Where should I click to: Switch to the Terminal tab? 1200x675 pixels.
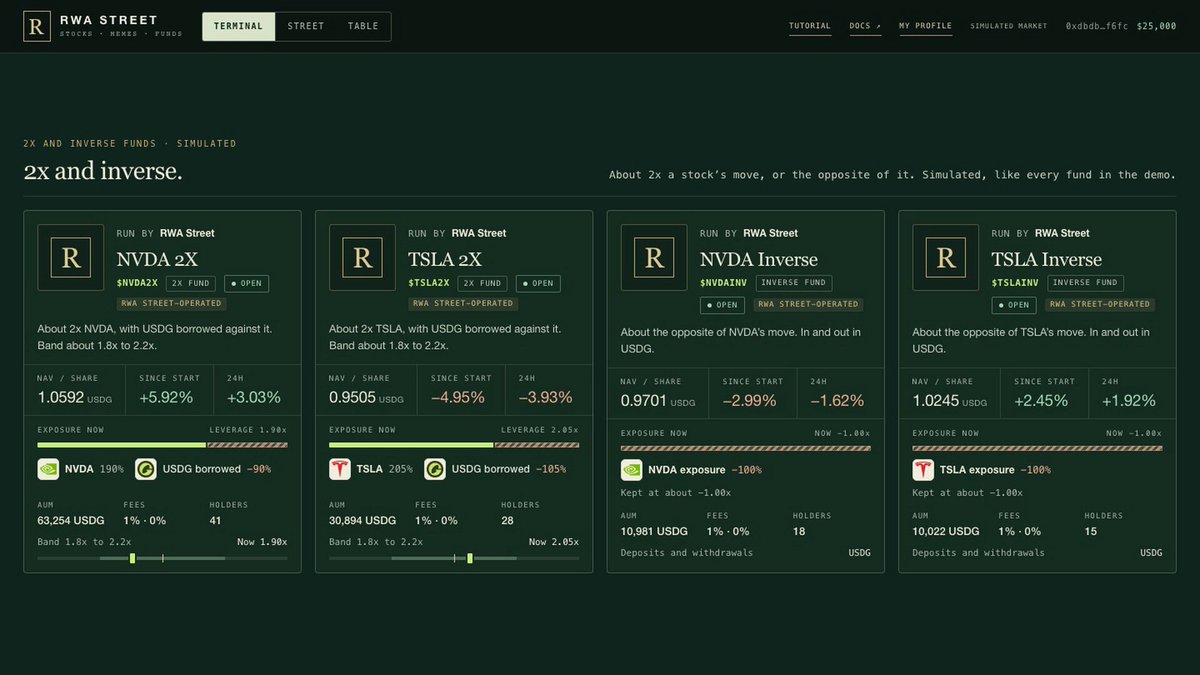tap(238, 26)
